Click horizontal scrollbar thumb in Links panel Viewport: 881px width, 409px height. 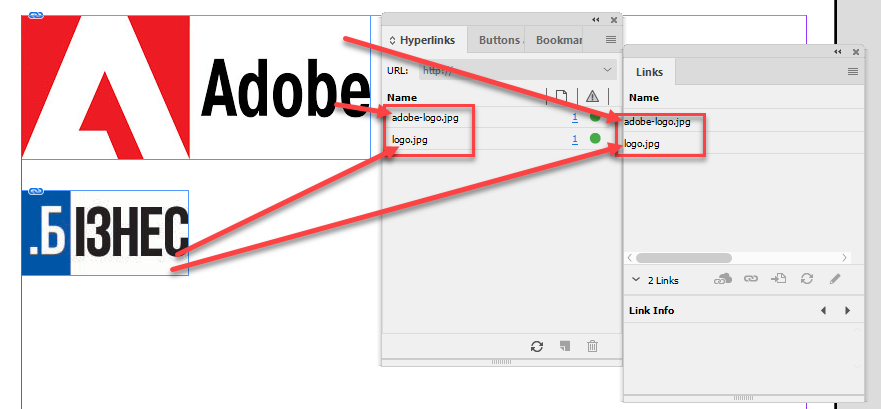pos(683,258)
